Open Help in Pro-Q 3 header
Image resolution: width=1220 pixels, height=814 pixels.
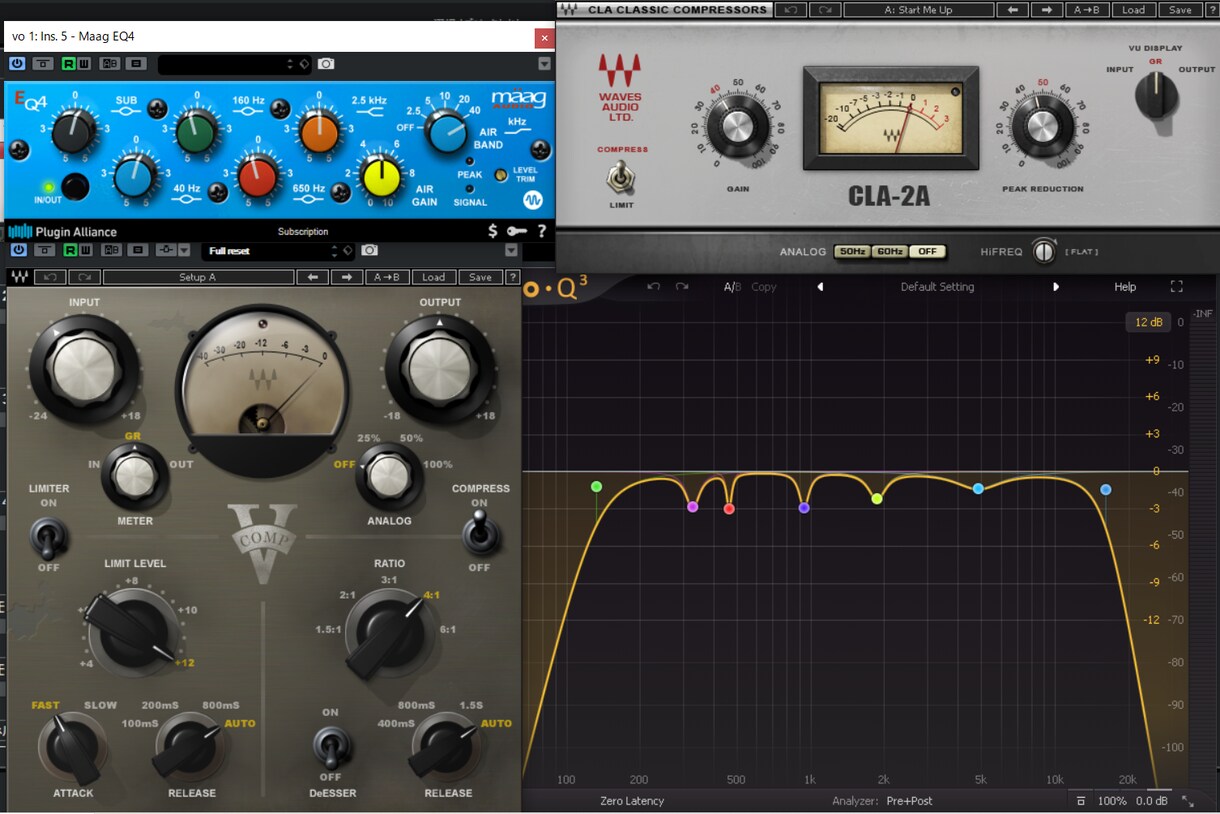tap(1125, 287)
